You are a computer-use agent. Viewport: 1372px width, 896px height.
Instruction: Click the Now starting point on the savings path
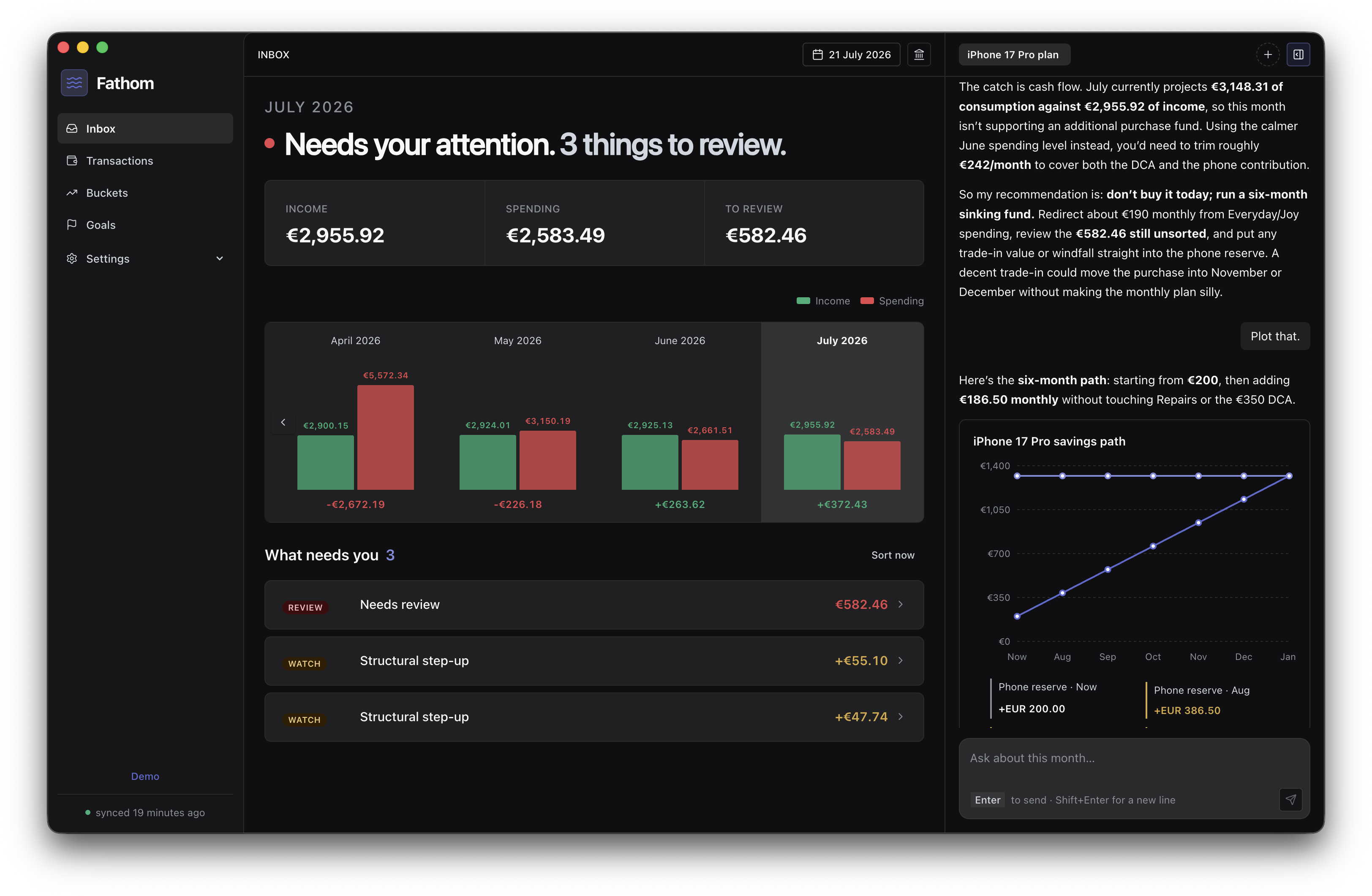1017,616
